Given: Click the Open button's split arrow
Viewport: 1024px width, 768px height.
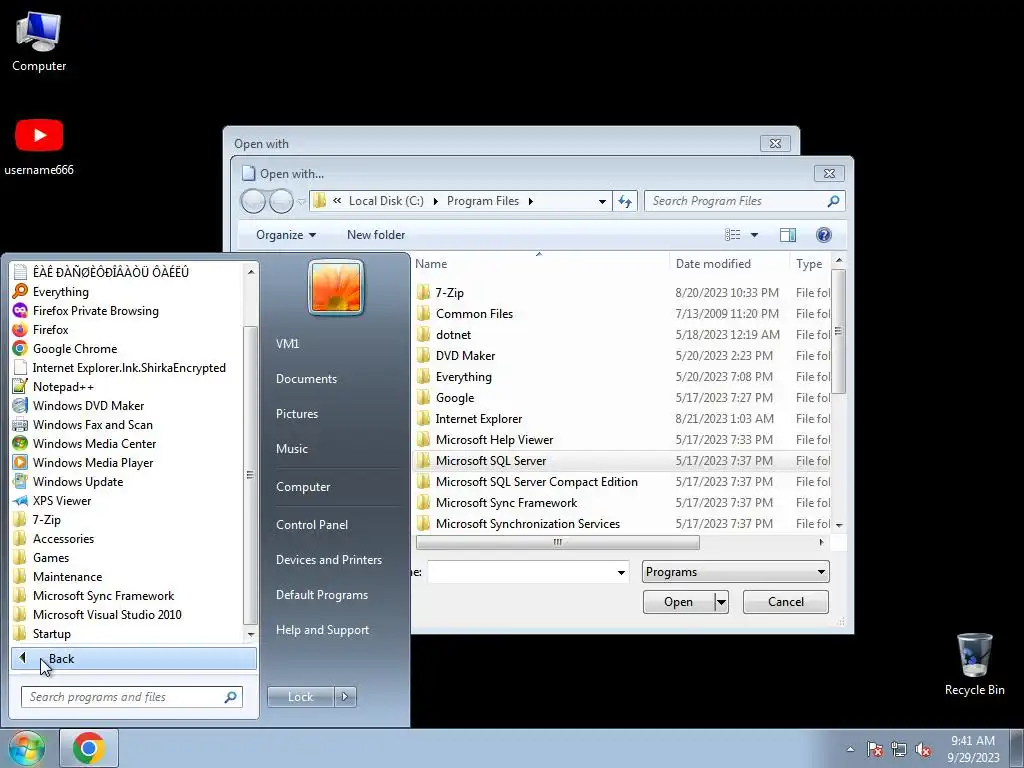Looking at the screenshot, I should point(721,602).
